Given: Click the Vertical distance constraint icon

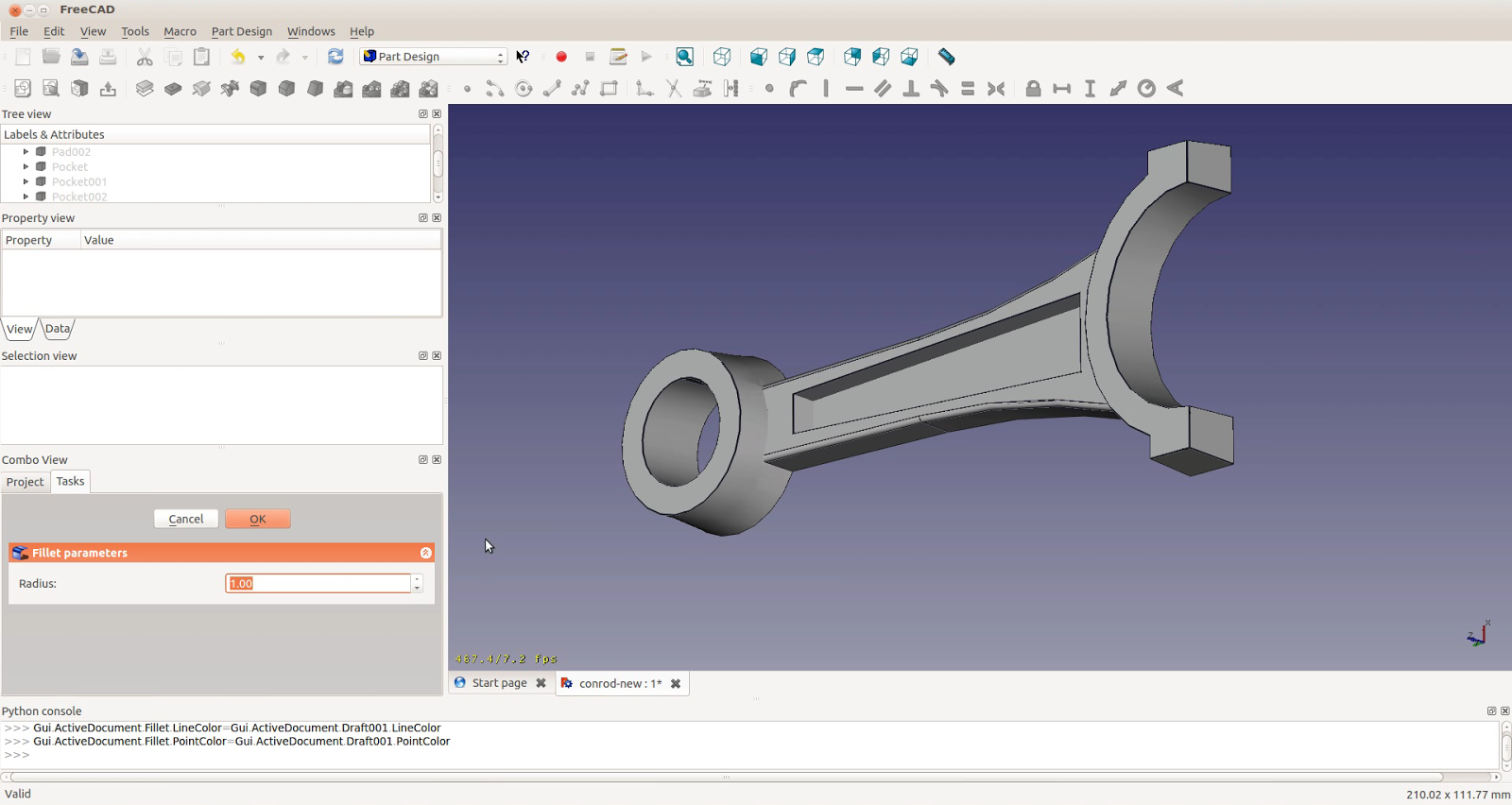Looking at the screenshot, I should coord(1090,88).
